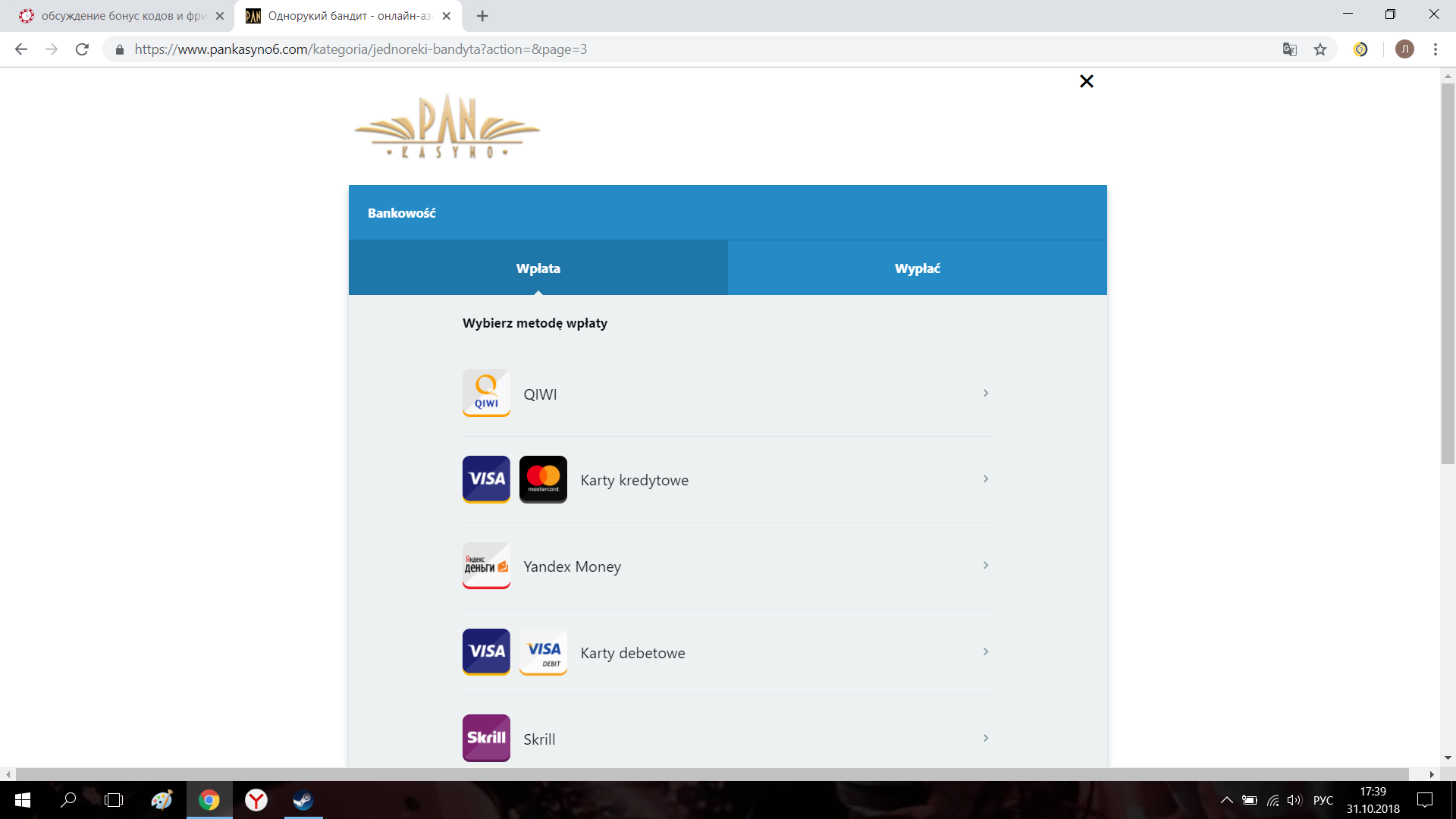Click the Visa icon beside Karty kredytowe
Viewport: 1456px width, 819px height.
486,479
